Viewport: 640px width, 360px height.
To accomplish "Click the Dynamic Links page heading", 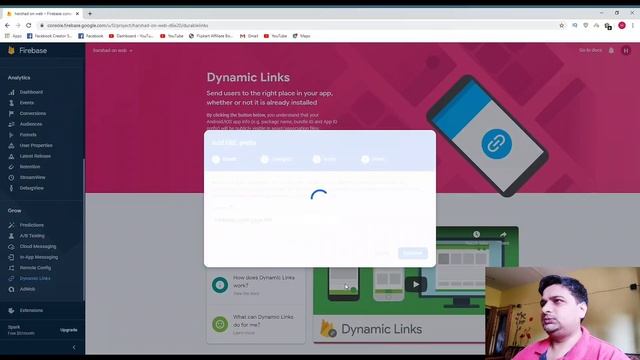I will click(x=248, y=77).
